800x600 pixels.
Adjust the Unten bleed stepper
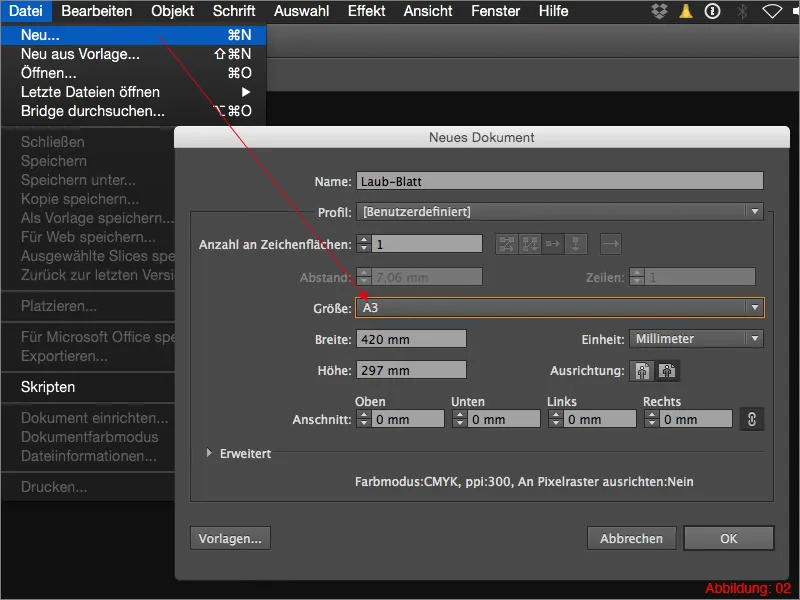coord(460,419)
